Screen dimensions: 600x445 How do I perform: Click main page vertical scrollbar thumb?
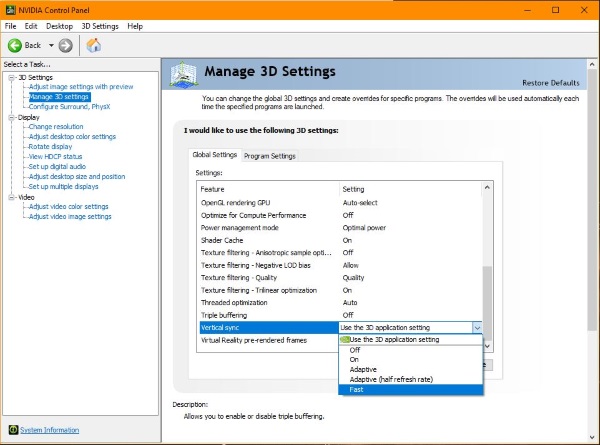pyautogui.click(x=592, y=199)
